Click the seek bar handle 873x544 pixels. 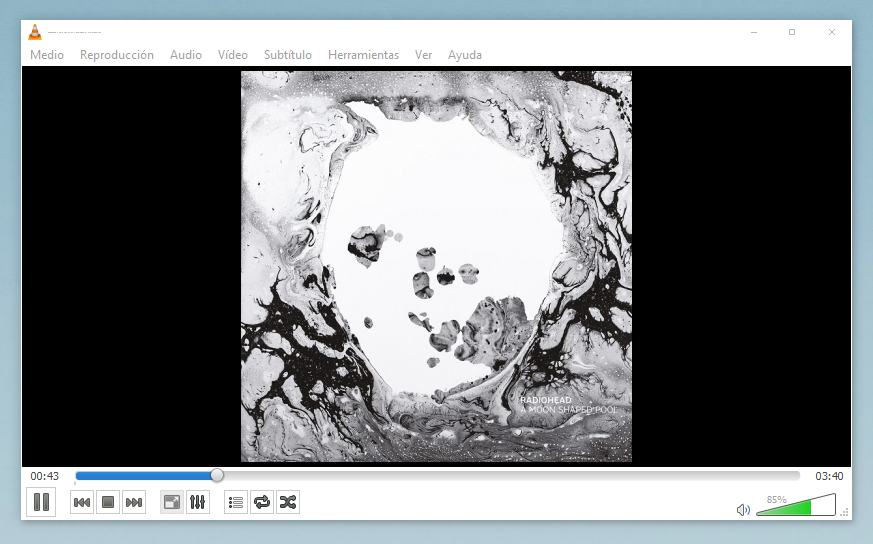217,476
